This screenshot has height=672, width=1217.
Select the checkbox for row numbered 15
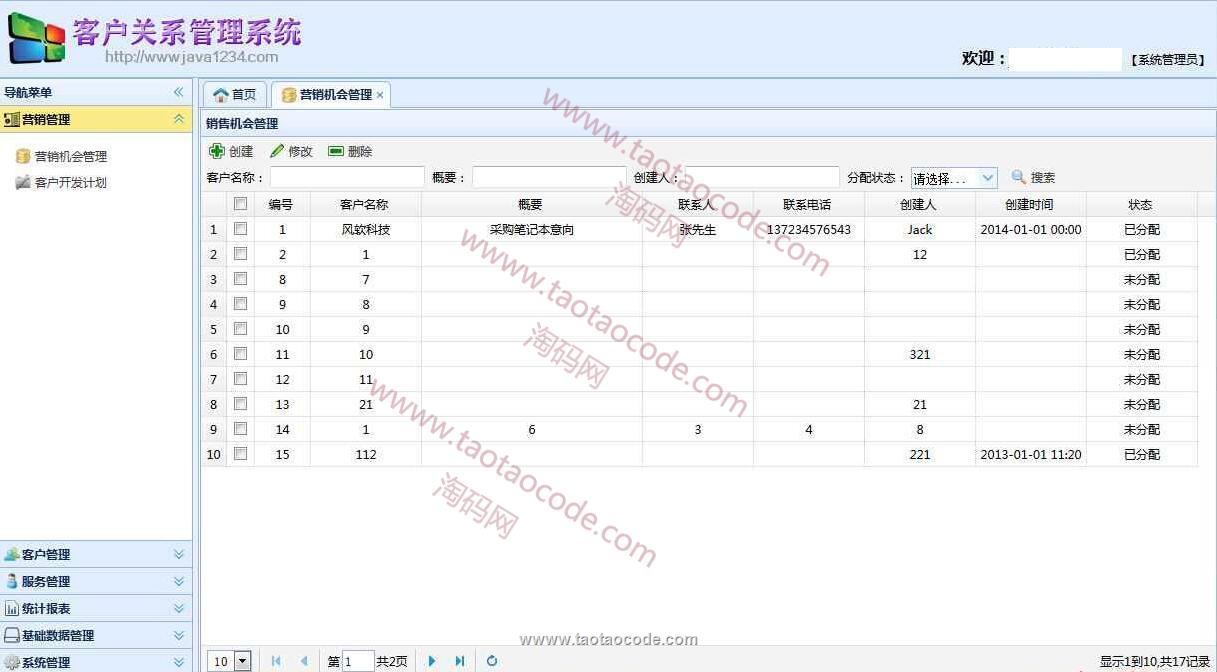(240, 454)
